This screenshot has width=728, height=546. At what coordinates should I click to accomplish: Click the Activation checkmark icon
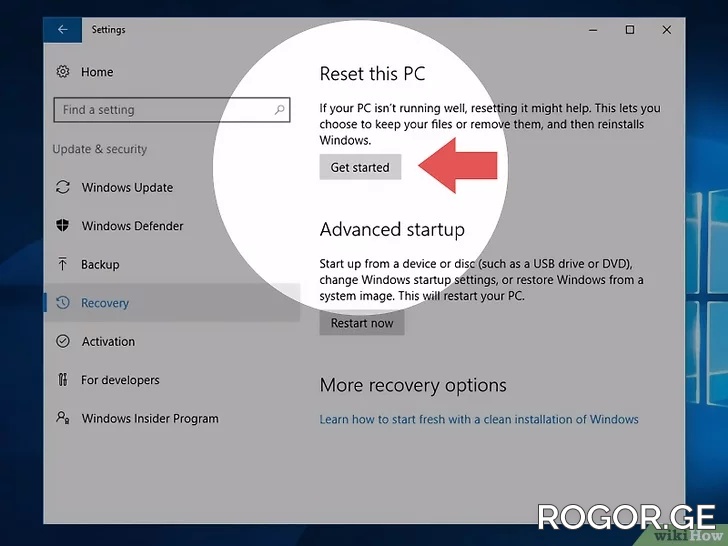coord(63,341)
